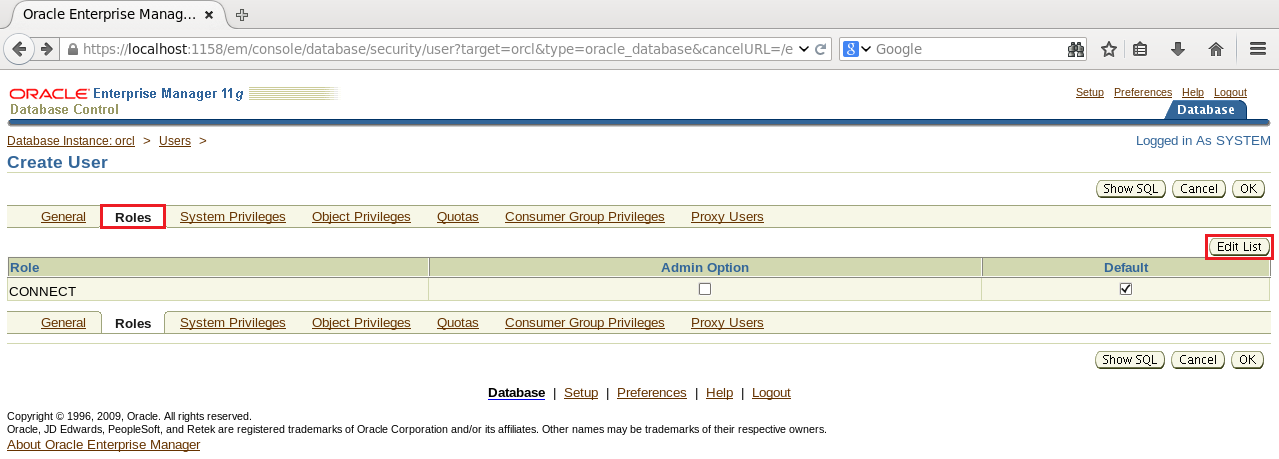Click the footer Database text
This screenshot has width=1279, height=459.
(x=516, y=393)
